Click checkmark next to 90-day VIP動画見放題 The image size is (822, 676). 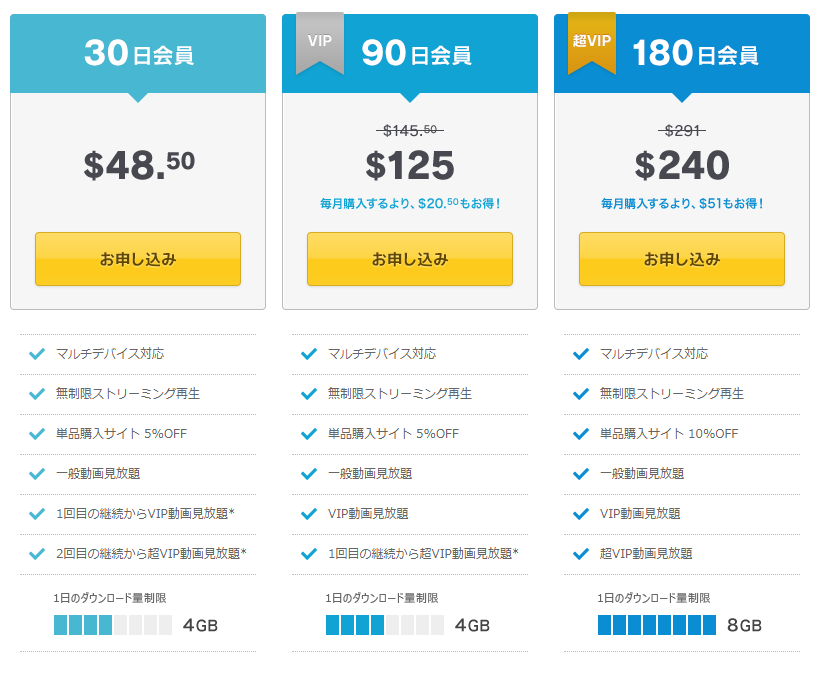coord(309,514)
